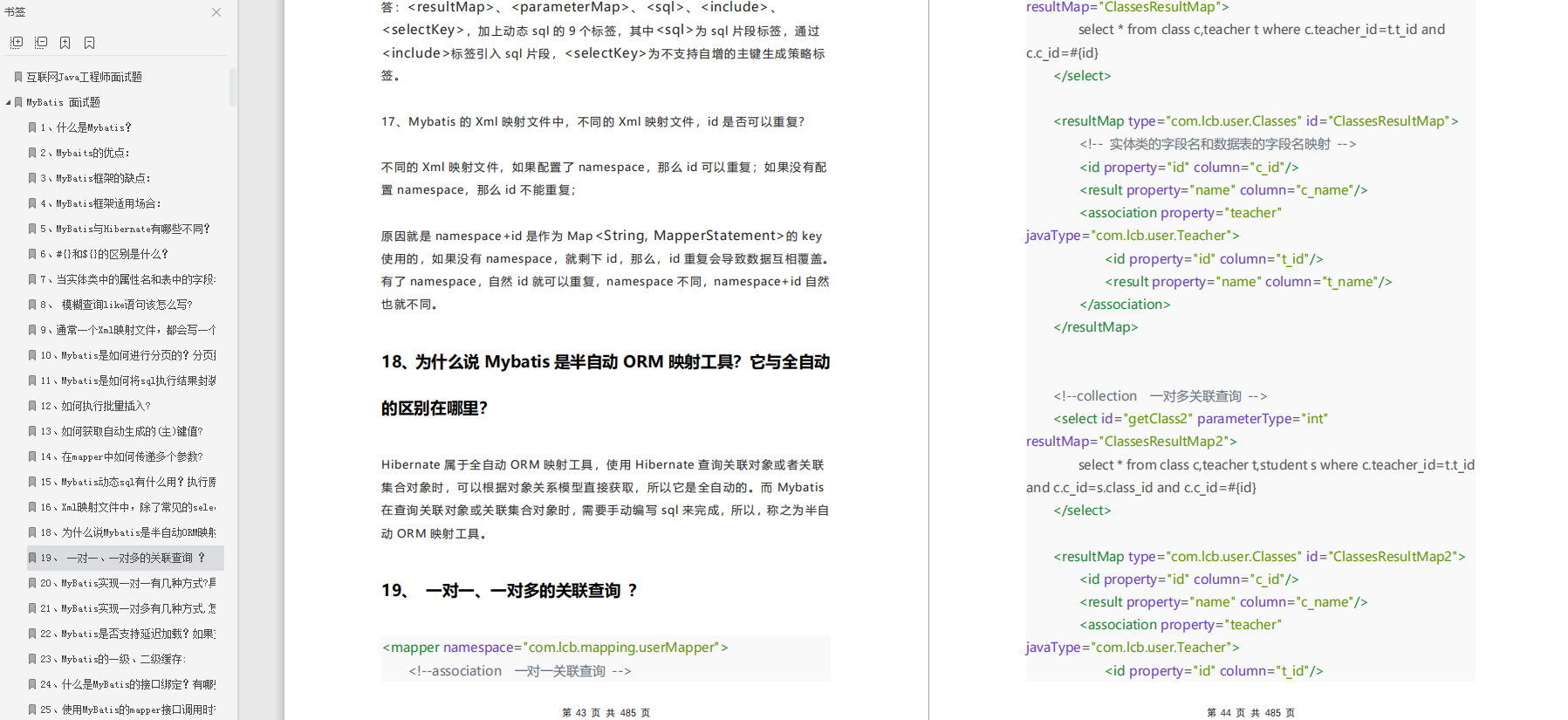1568x720 pixels.
Task: Click the collapse-all bookmarks icon
Action: tap(41, 42)
